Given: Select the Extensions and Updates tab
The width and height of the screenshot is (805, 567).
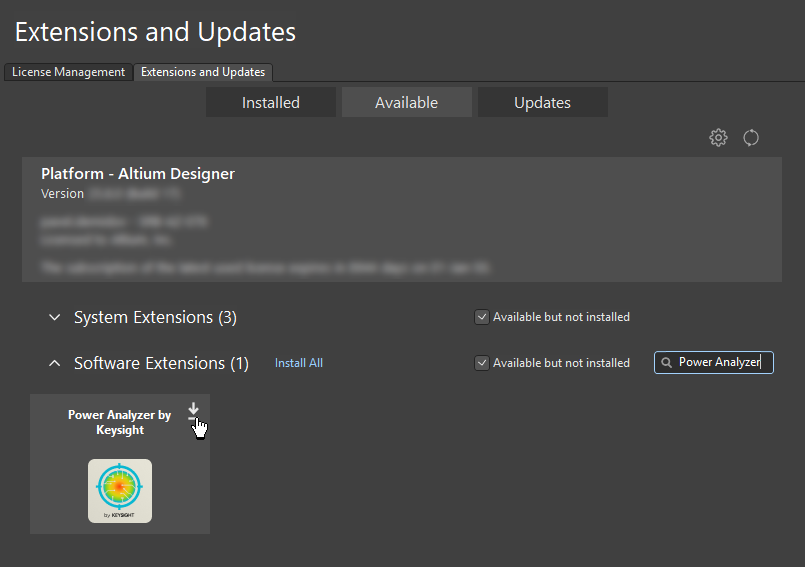Looking at the screenshot, I should (x=203, y=72).
